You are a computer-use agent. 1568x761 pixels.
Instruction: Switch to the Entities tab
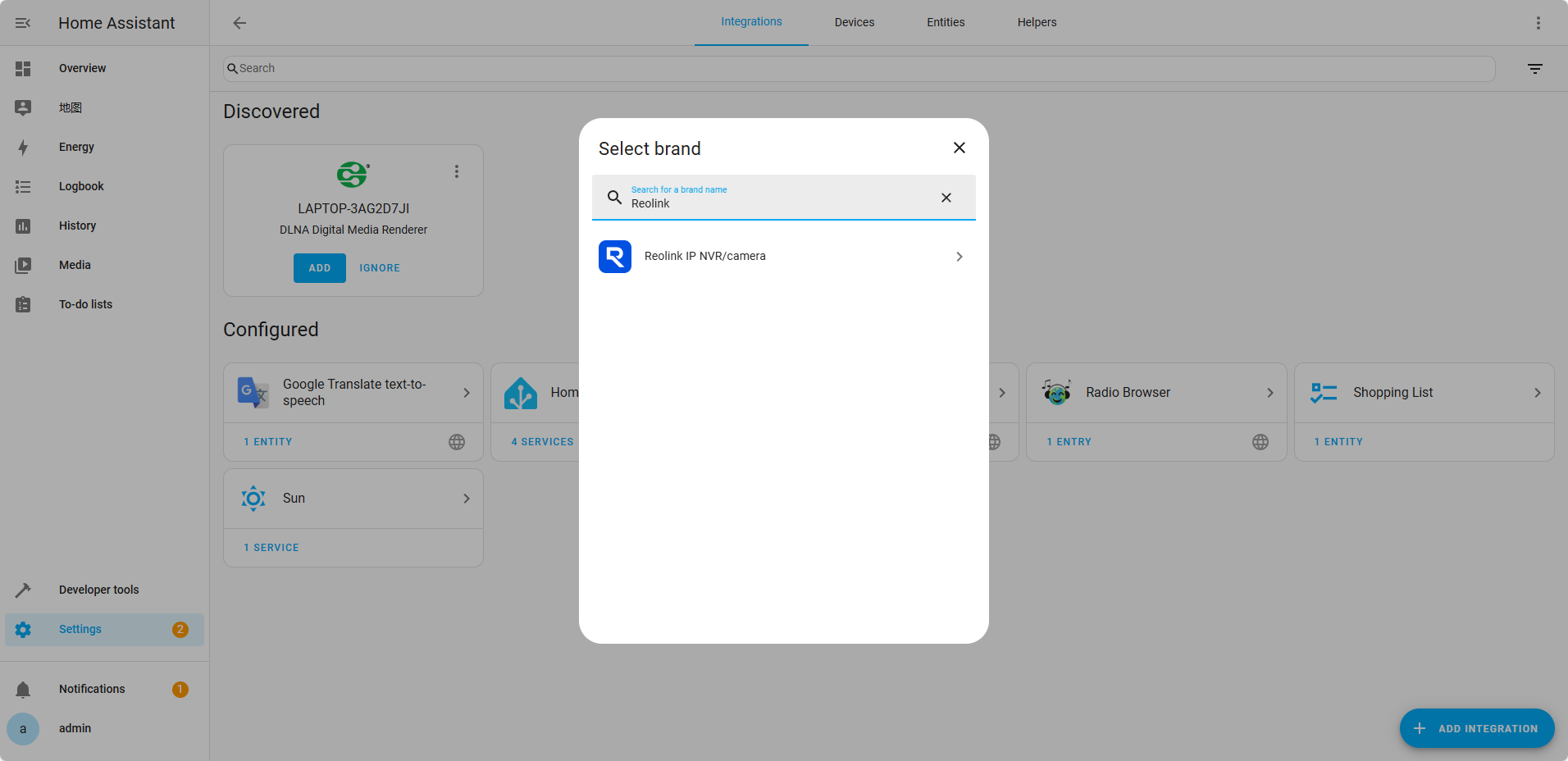coord(946,22)
